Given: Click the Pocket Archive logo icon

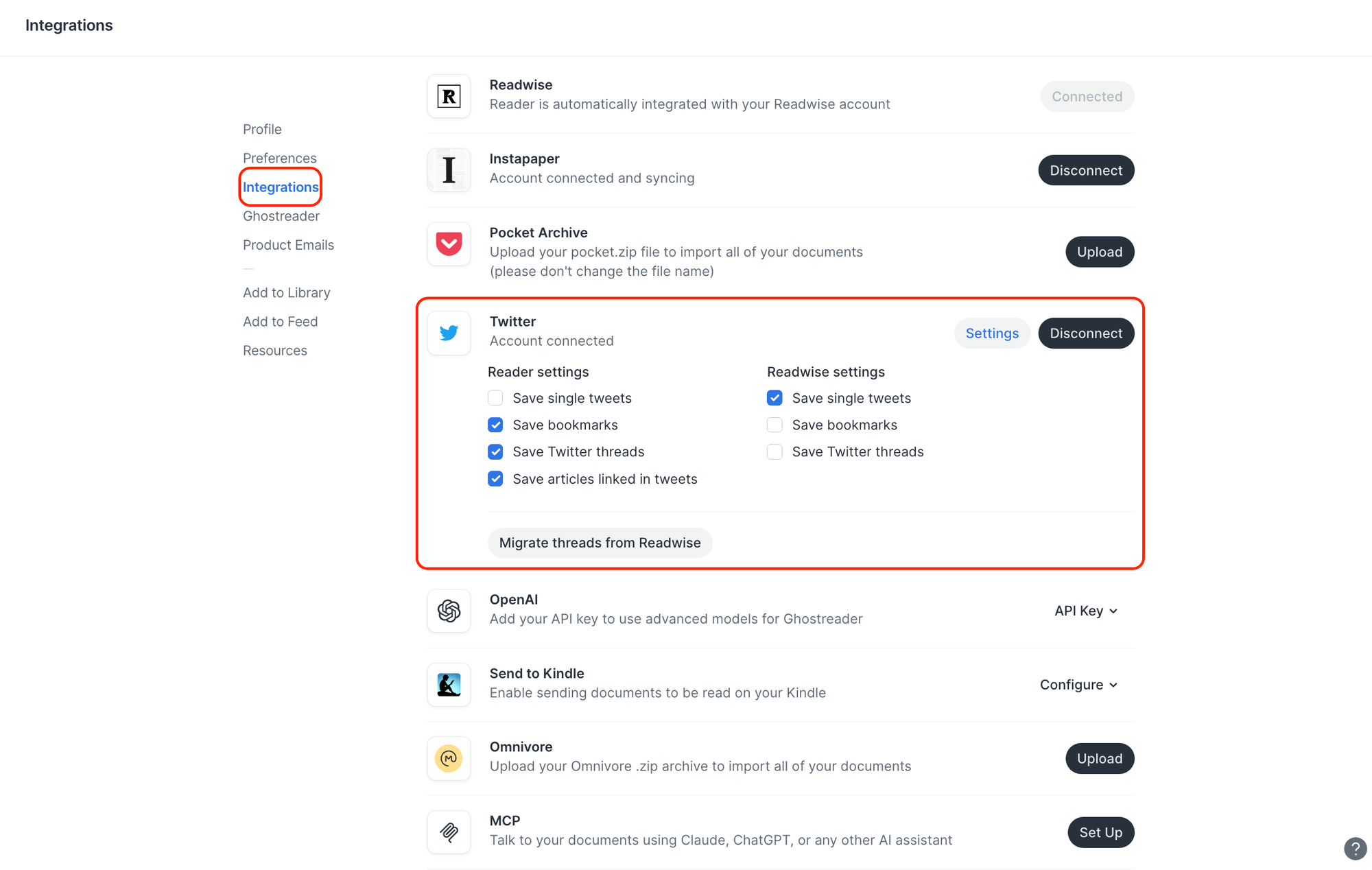Looking at the screenshot, I should (x=449, y=244).
